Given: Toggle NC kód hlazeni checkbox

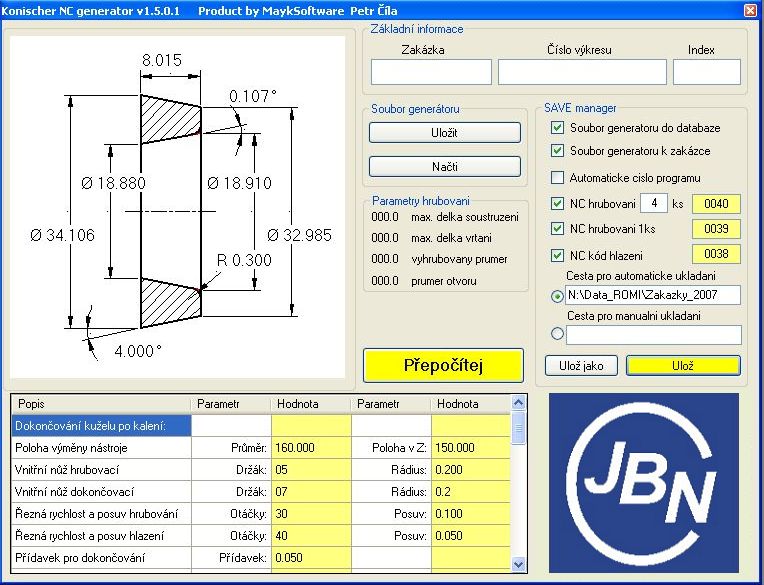Looking at the screenshot, I should point(557,255).
